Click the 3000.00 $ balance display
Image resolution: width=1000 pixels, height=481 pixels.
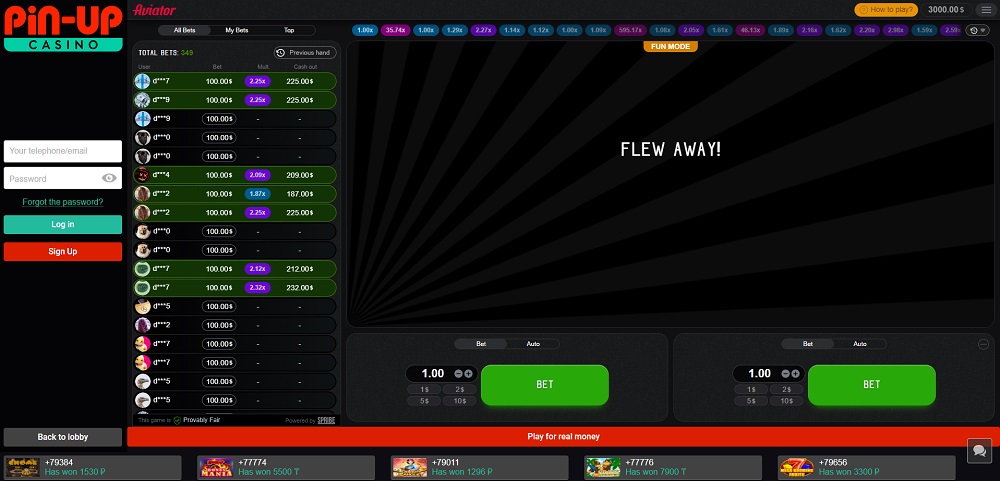(946, 10)
